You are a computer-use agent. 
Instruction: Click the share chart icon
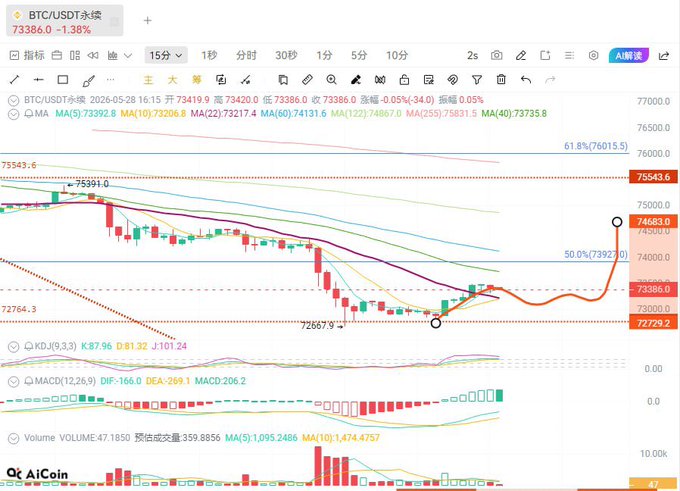click(x=664, y=56)
